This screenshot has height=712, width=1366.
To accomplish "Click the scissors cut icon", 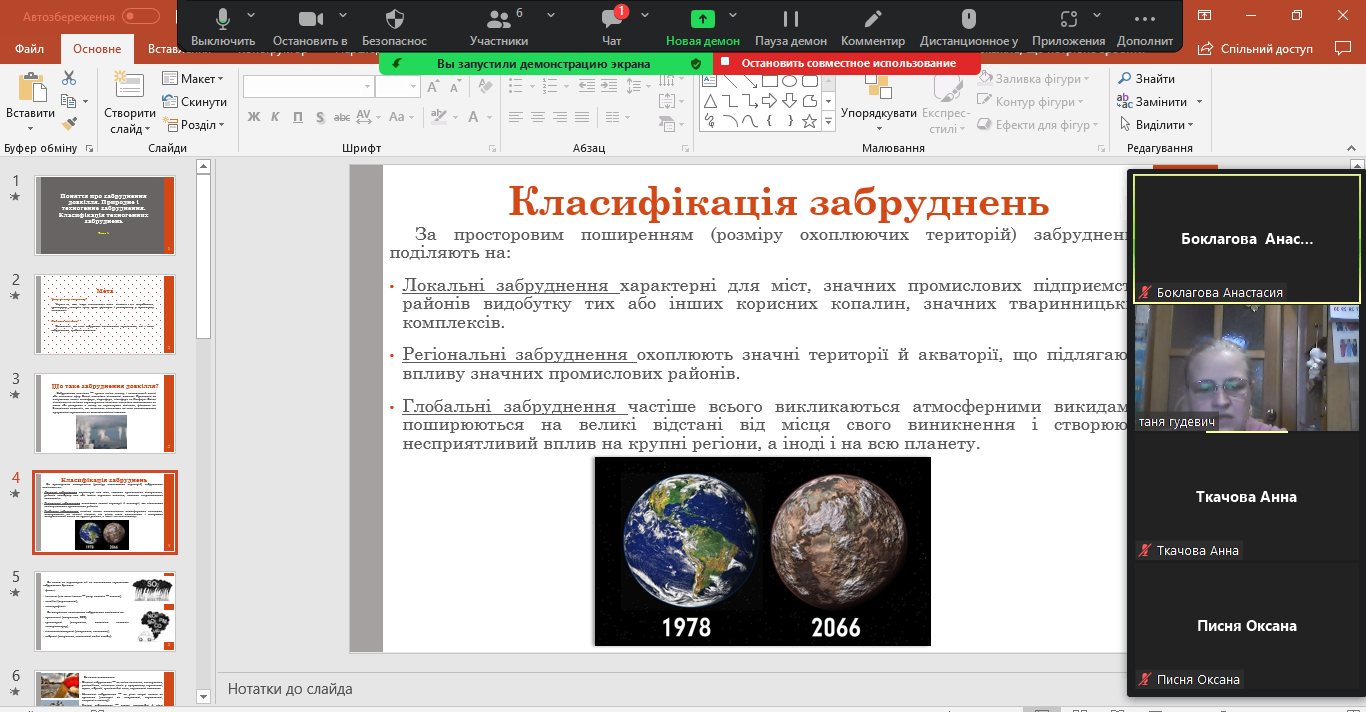I will (x=69, y=79).
